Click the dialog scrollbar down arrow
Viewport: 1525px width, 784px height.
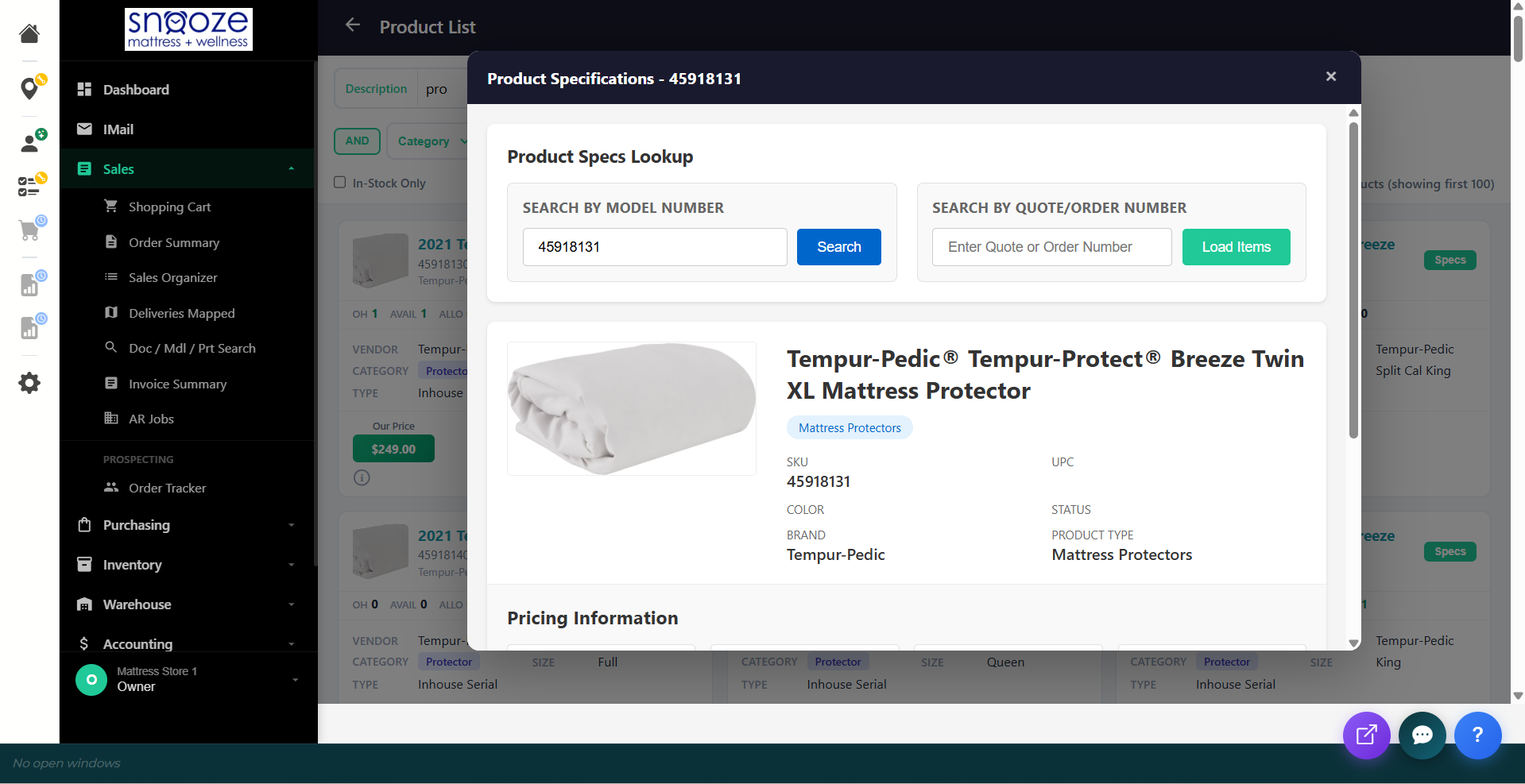pyautogui.click(x=1353, y=643)
